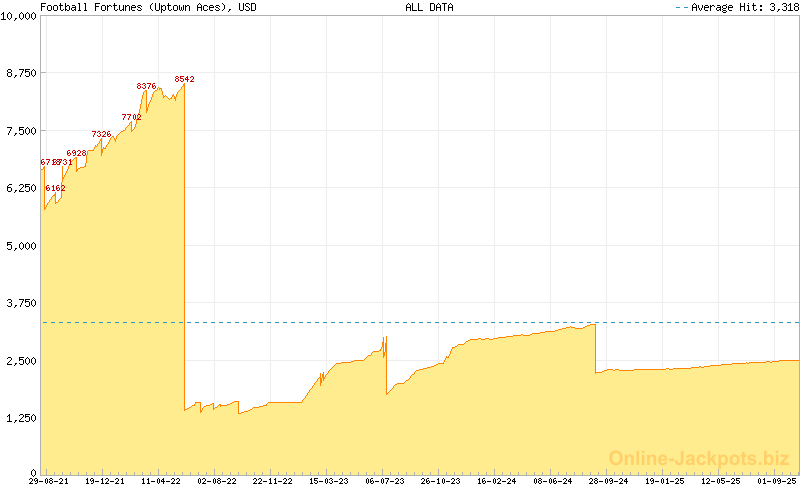Click the 16-02-24 date tick
This screenshot has height=490, width=800.
[x=497, y=482]
